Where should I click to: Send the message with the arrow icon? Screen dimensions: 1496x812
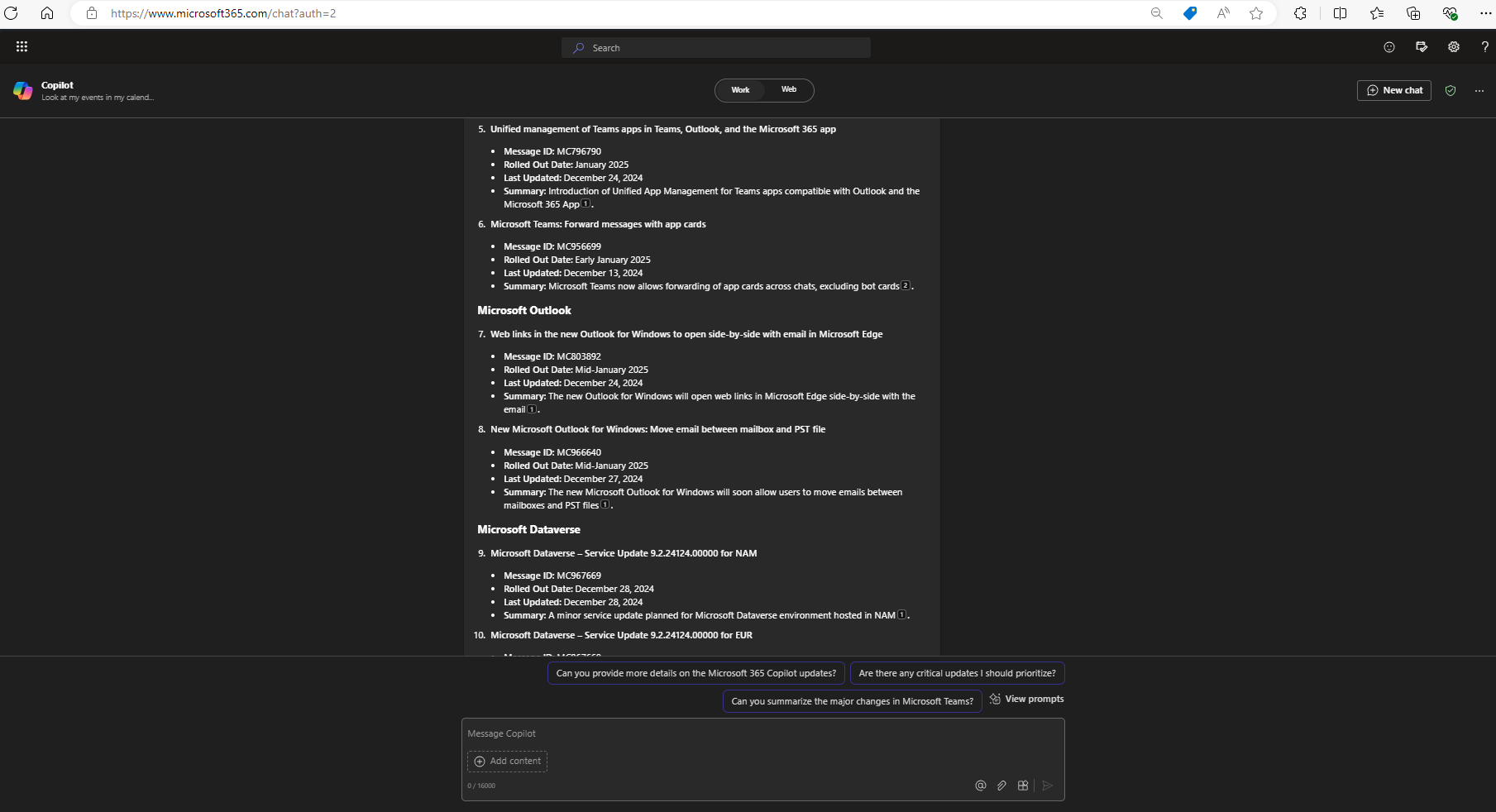pos(1048,786)
